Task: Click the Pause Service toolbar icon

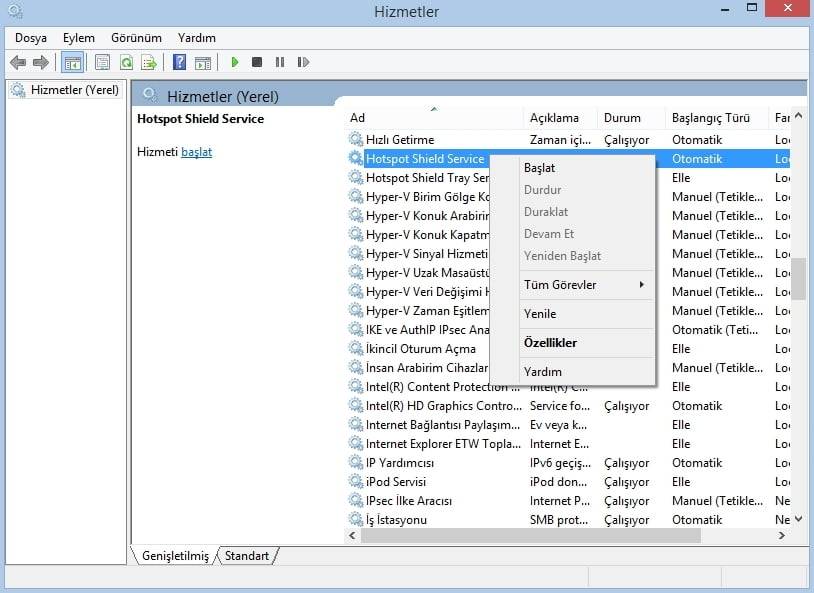Action: tap(280, 62)
